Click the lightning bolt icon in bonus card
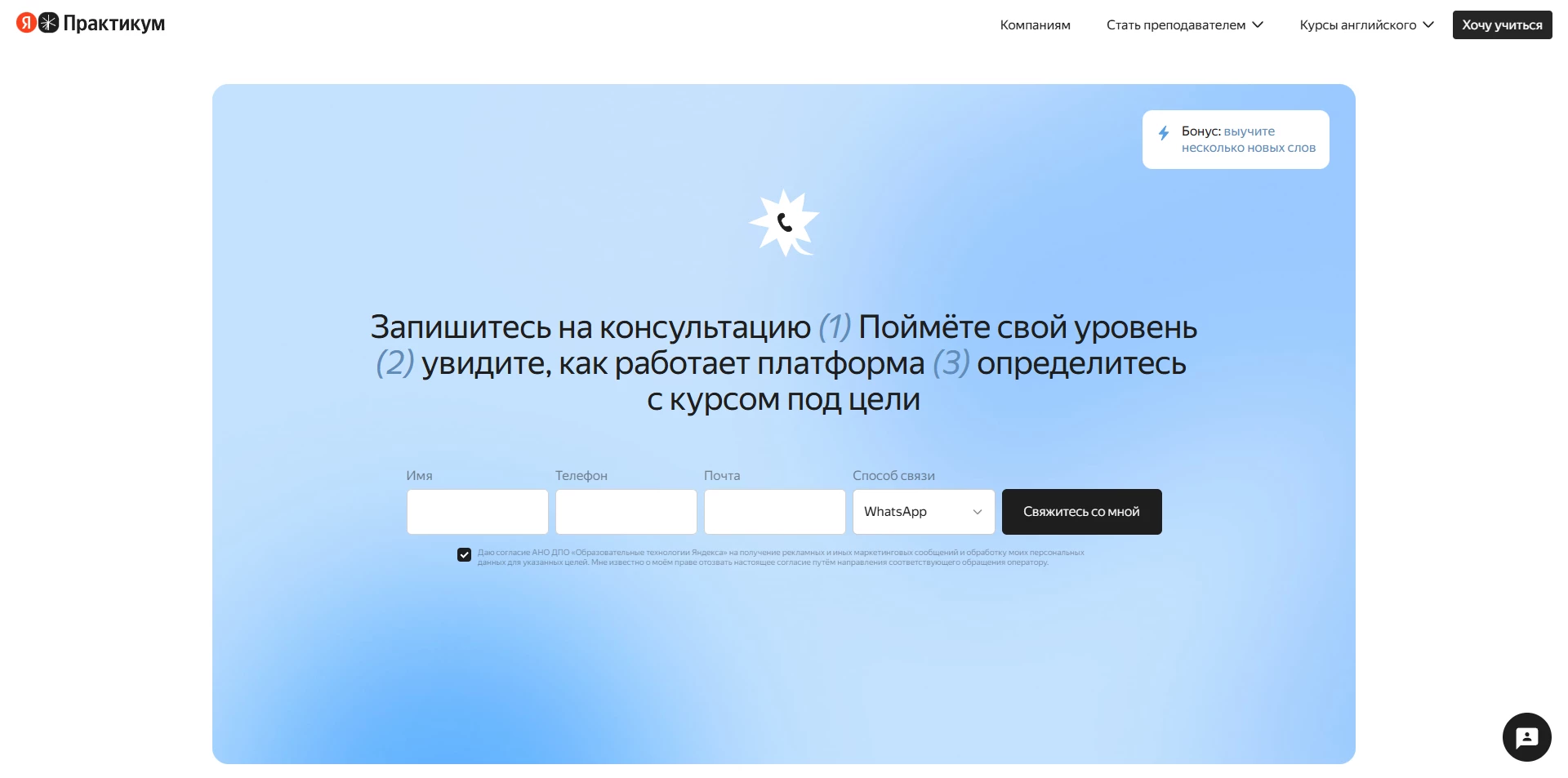The width and height of the screenshot is (1568, 778). [1163, 133]
